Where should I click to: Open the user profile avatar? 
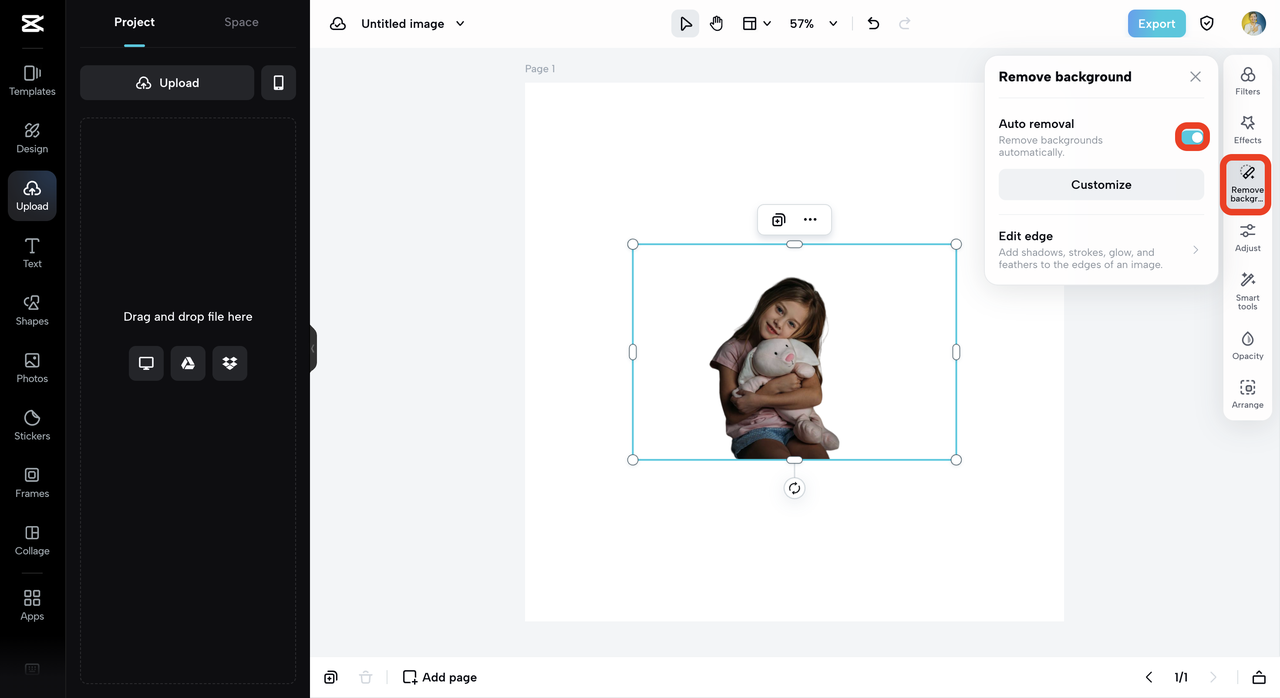tap(1253, 23)
